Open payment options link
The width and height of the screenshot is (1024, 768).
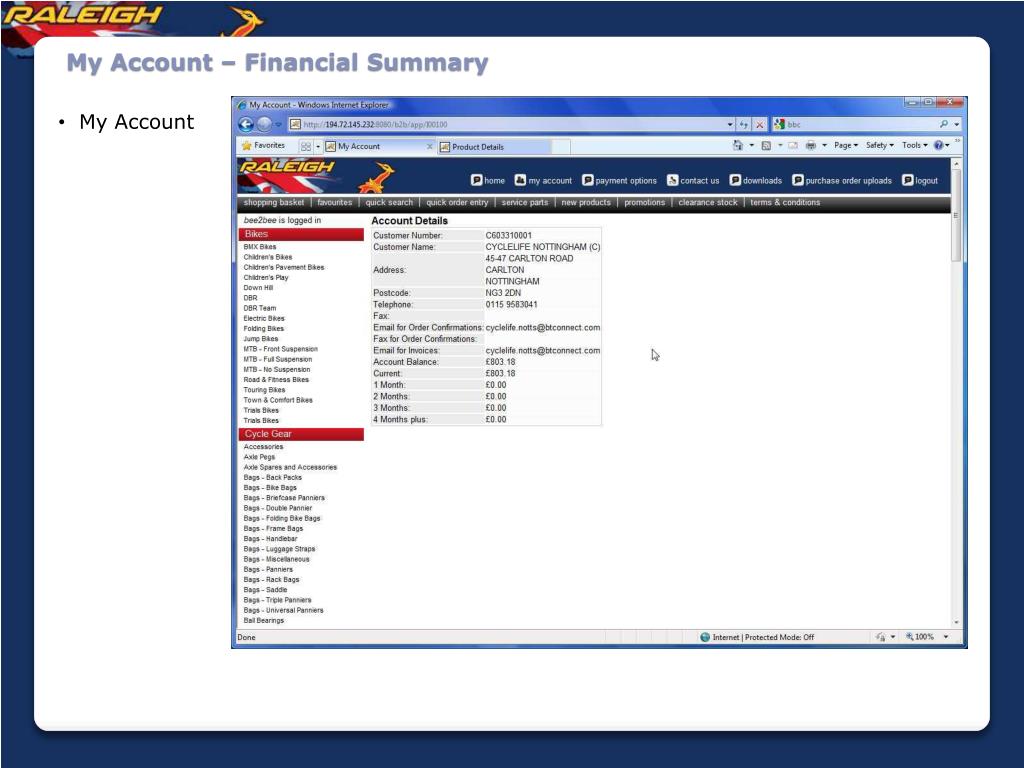[x=620, y=180]
